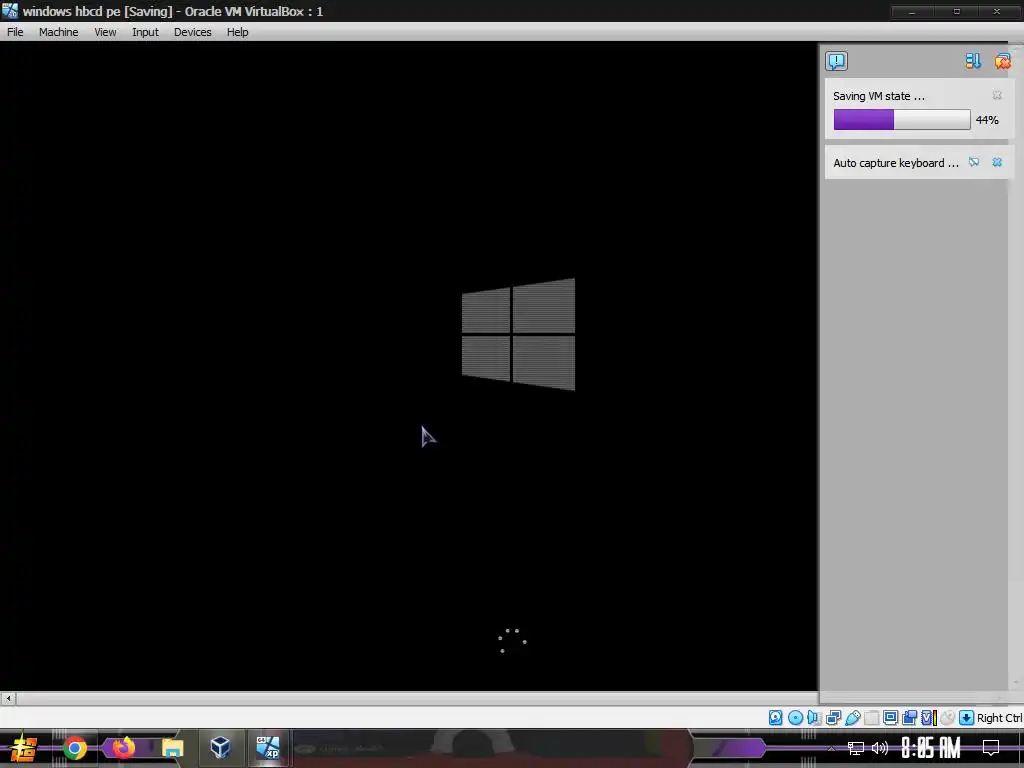Screen dimensions: 1024x768
Task: Show hidden tray icons chevron
Action: coord(831,748)
